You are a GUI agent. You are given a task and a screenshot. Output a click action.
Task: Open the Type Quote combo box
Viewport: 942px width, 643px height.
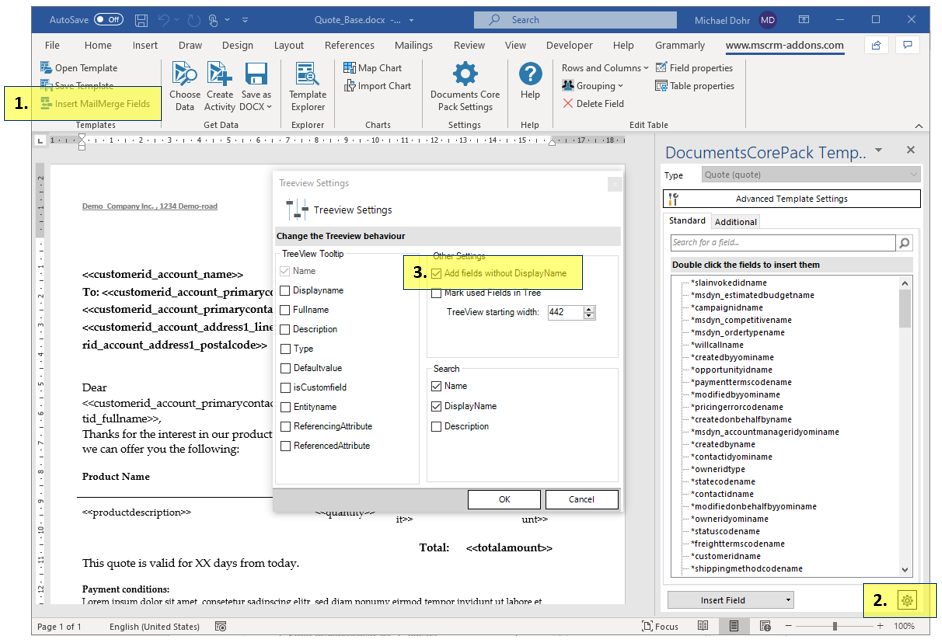(810, 175)
